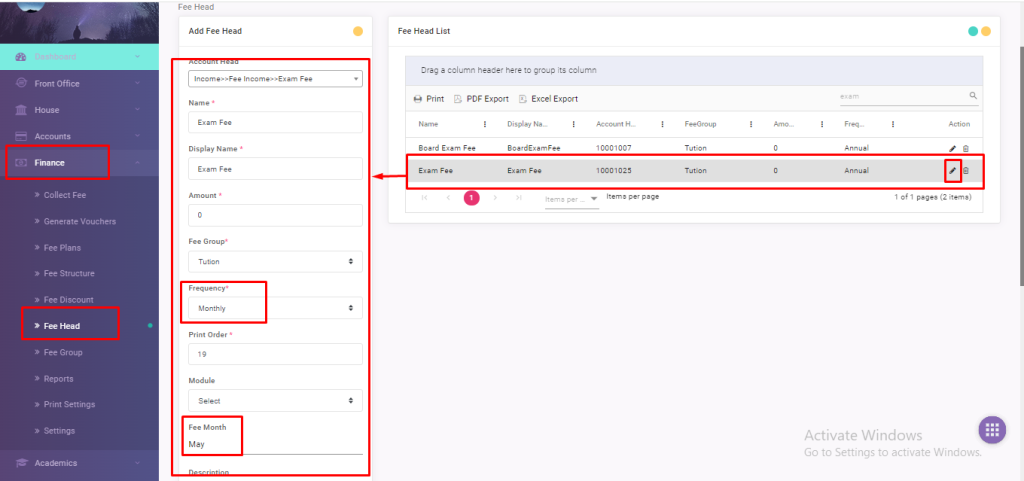Expand the Academics sidebar section
Image resolution: width=1024 pixels, height=481 pixels.
tap(56, 463)
